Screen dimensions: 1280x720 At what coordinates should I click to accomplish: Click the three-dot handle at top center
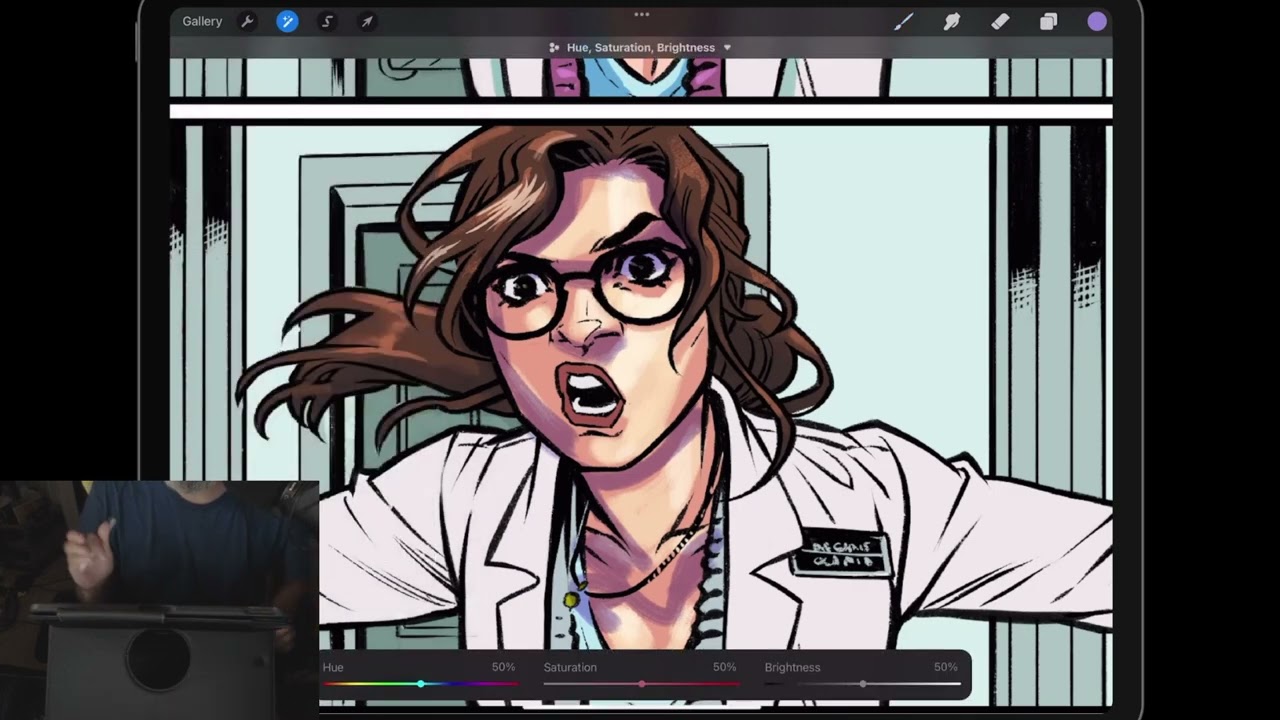click(x=641, y=14)
